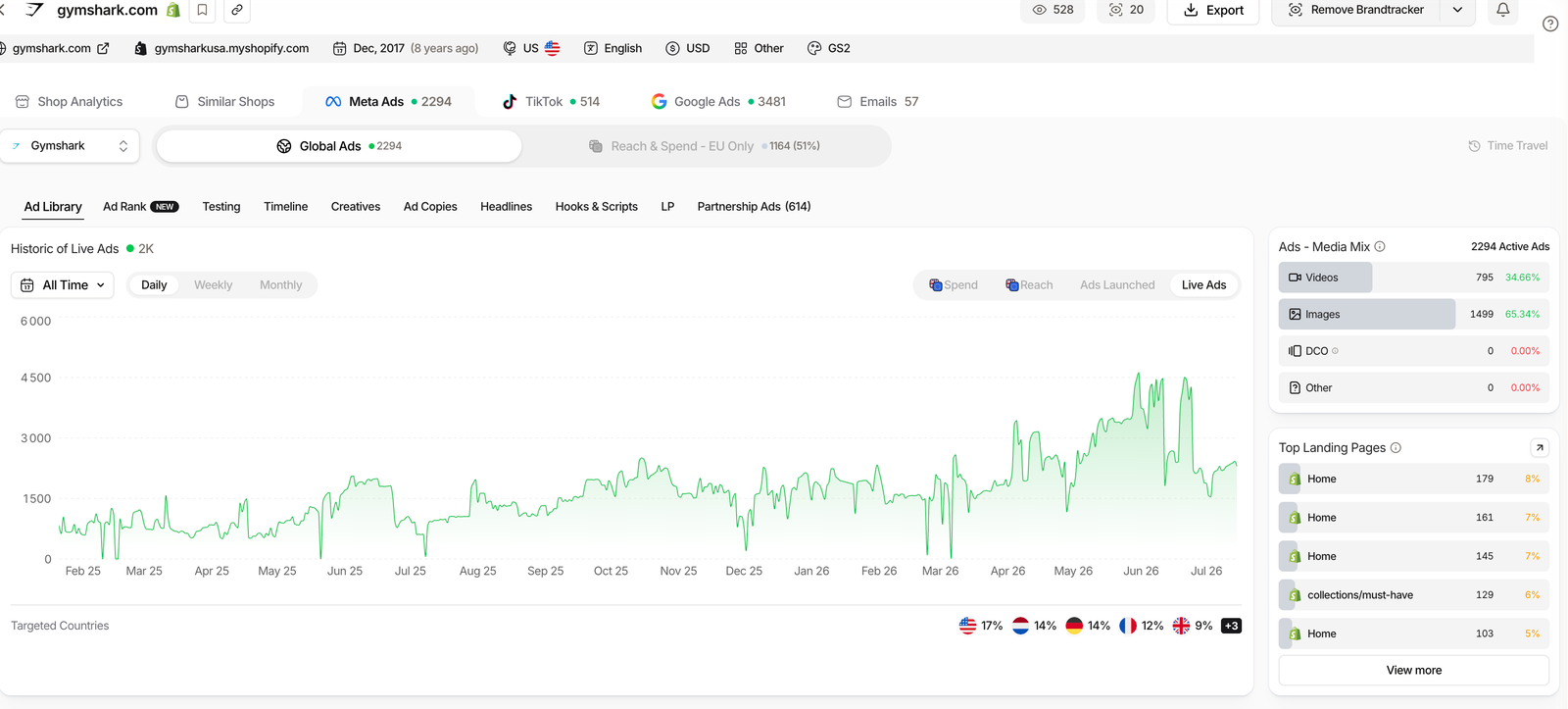Bookmark the gymshark.com shop
This screenshot has height=709, width=1568.
202,10
